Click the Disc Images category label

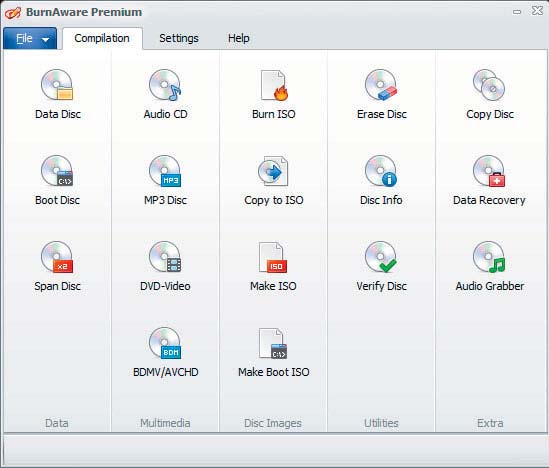(x=273, y=423)
